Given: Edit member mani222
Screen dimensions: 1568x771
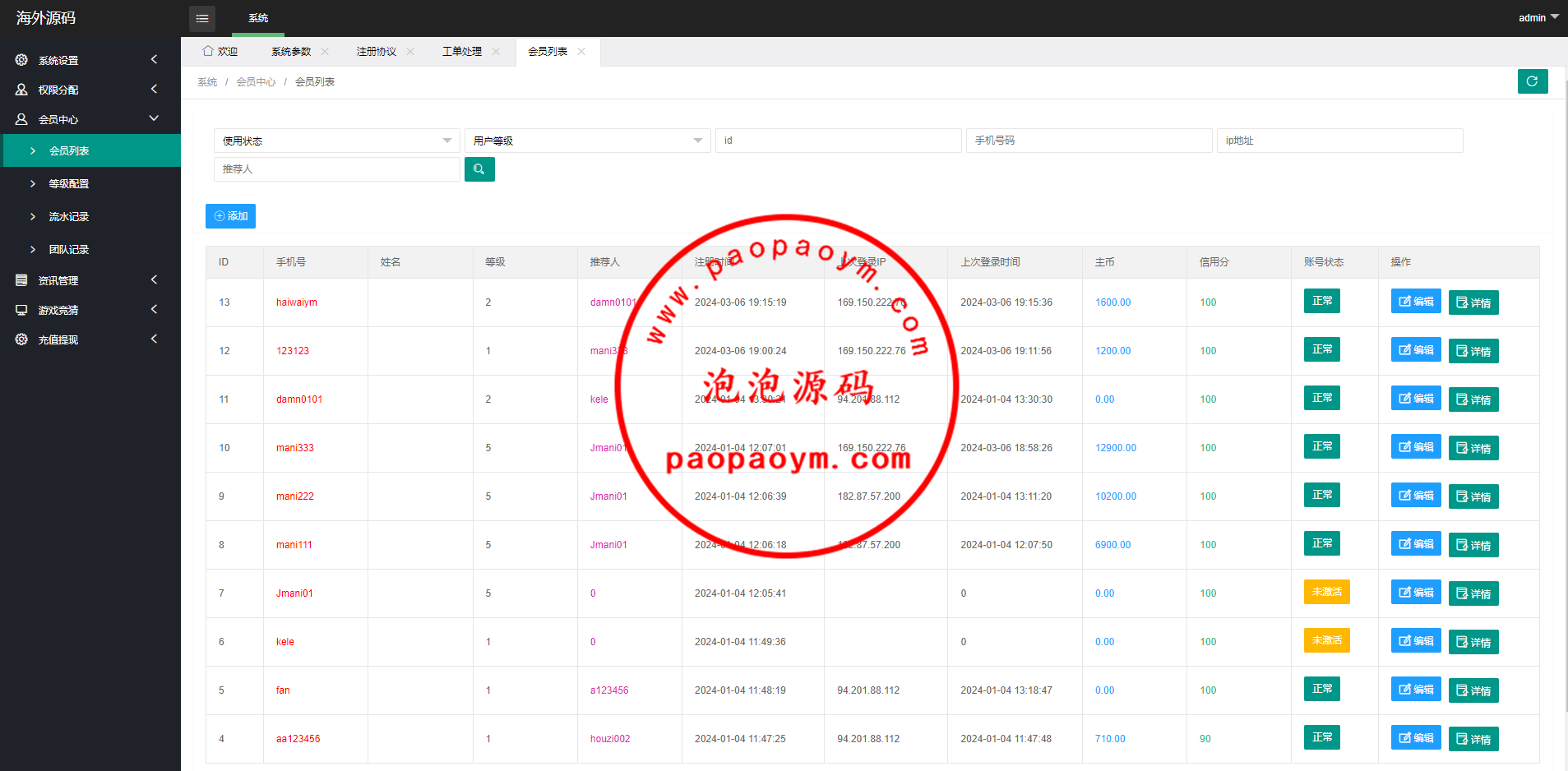Looking at the screenshot, I should [x=1416, y=496].
